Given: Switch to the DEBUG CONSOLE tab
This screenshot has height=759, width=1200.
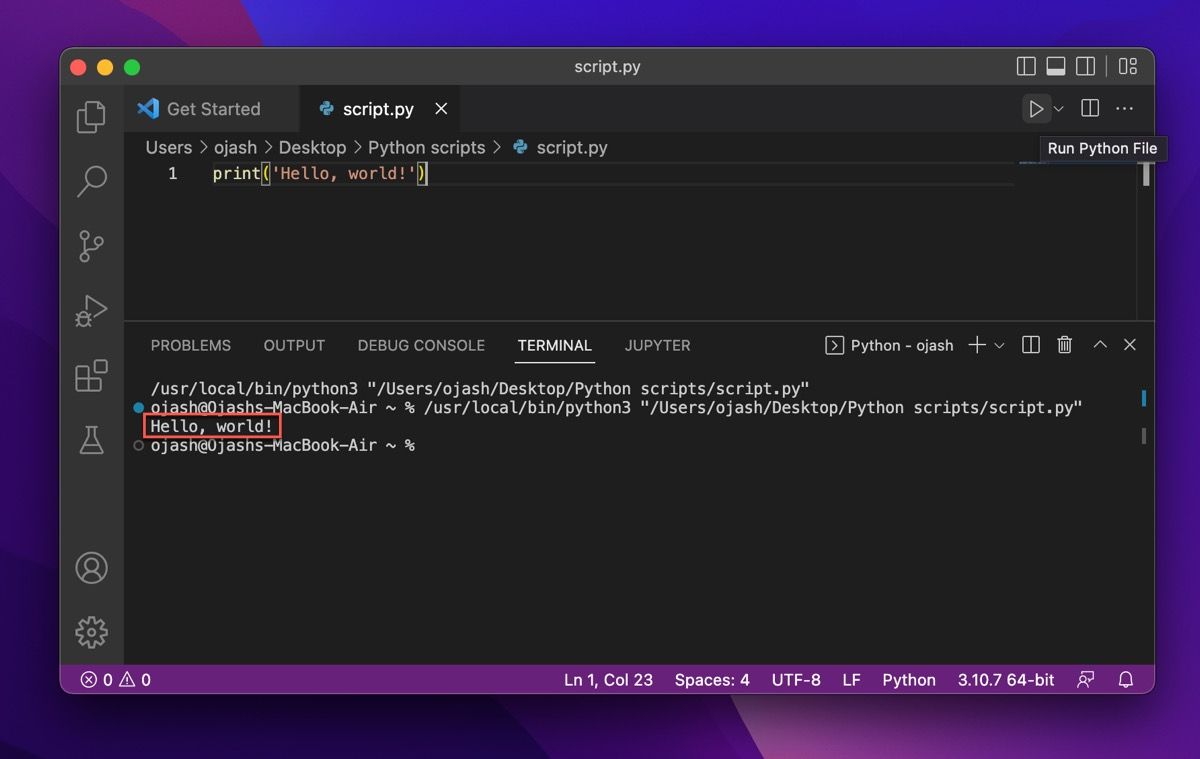Looking at the screenshot, I should pyautogui.click(x=421, y=345).
